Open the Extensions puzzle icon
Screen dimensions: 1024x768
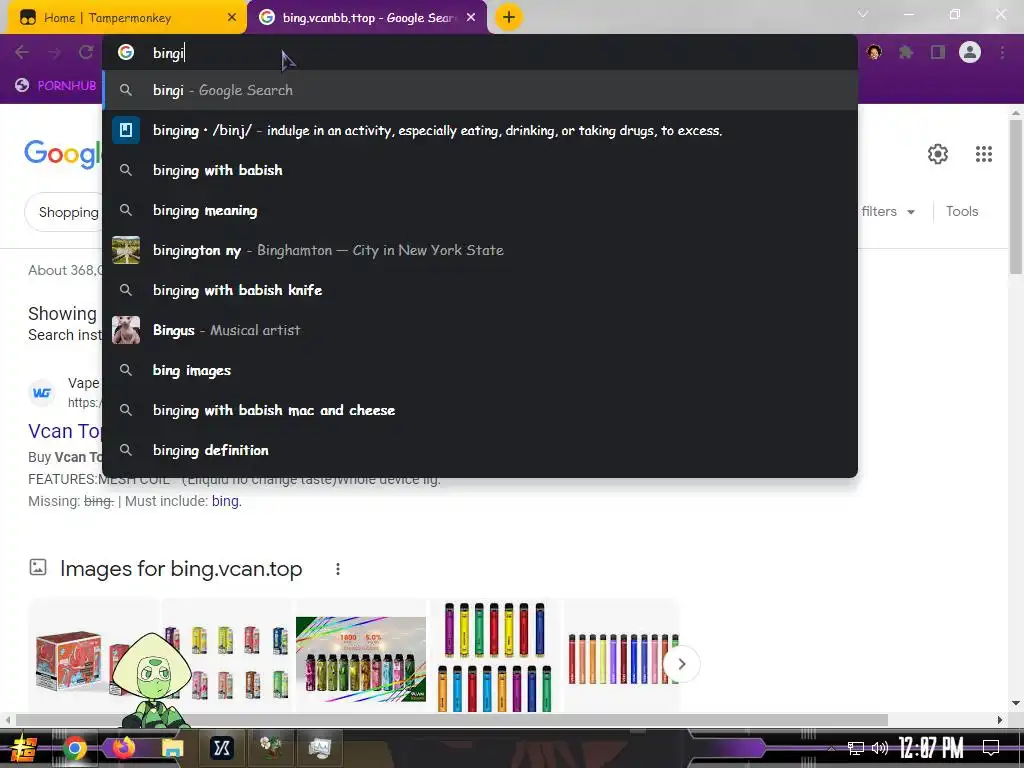pos(906,52)
